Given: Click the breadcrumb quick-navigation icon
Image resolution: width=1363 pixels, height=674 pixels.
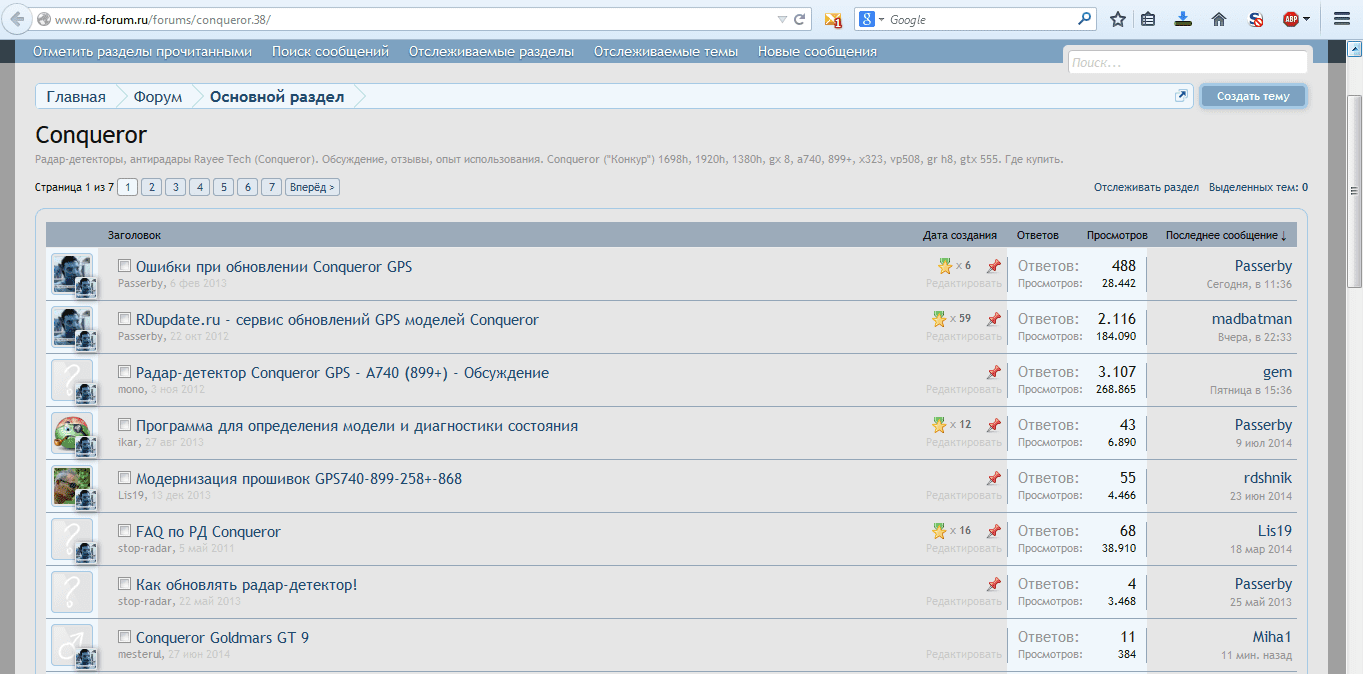Looking at the screenshot, I should click(x=1181, y=96).
